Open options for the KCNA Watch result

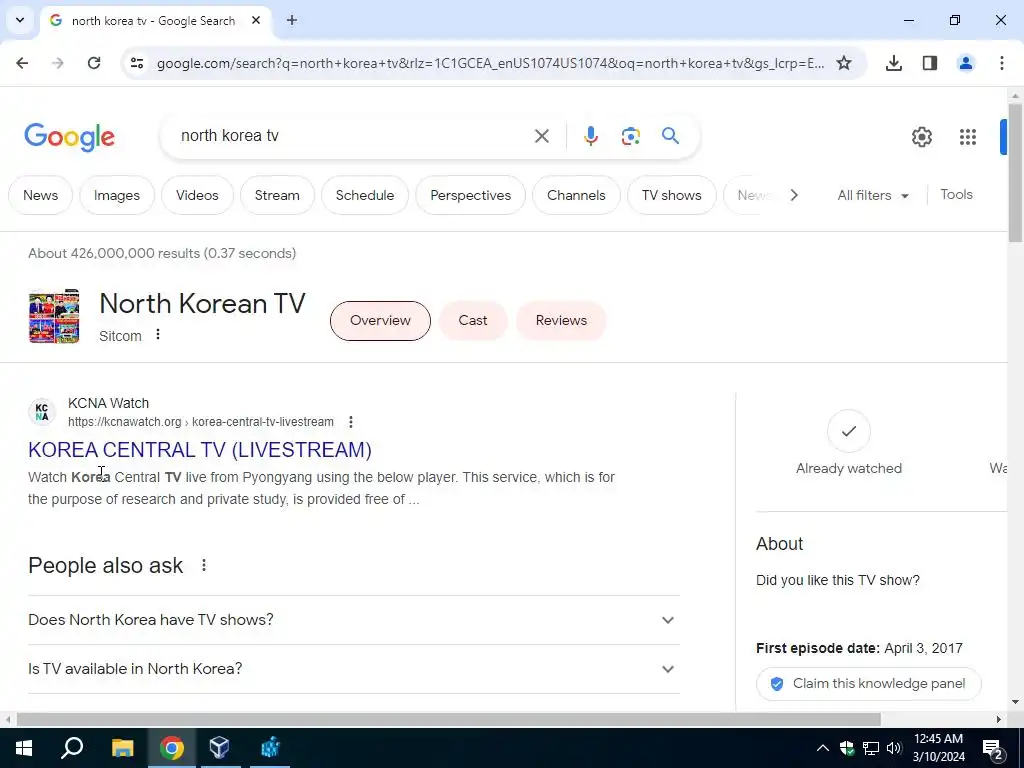[x=351, y=422]
